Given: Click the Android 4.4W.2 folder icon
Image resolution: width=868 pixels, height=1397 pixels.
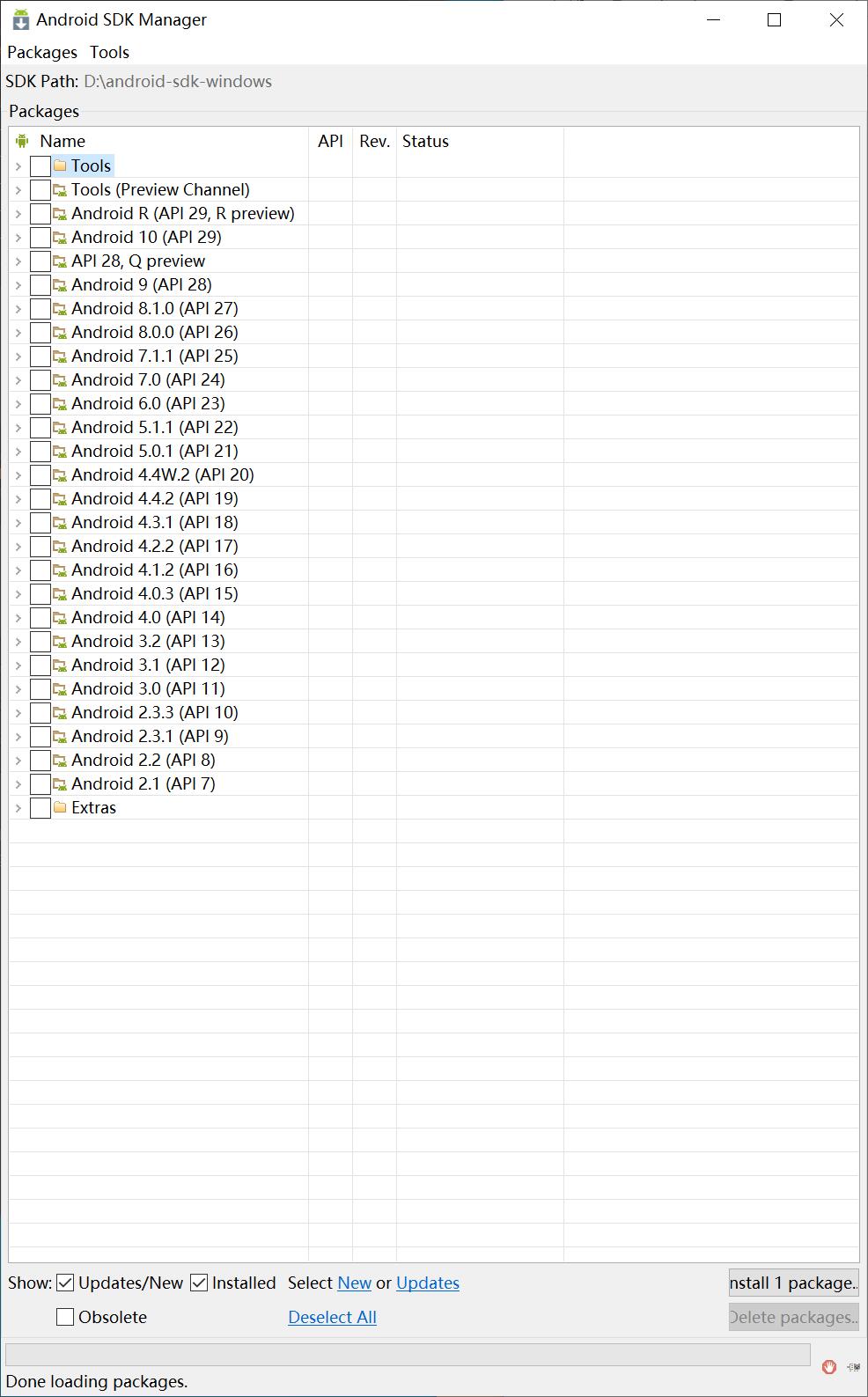Looking at the screenshot, I should [60, 474].
